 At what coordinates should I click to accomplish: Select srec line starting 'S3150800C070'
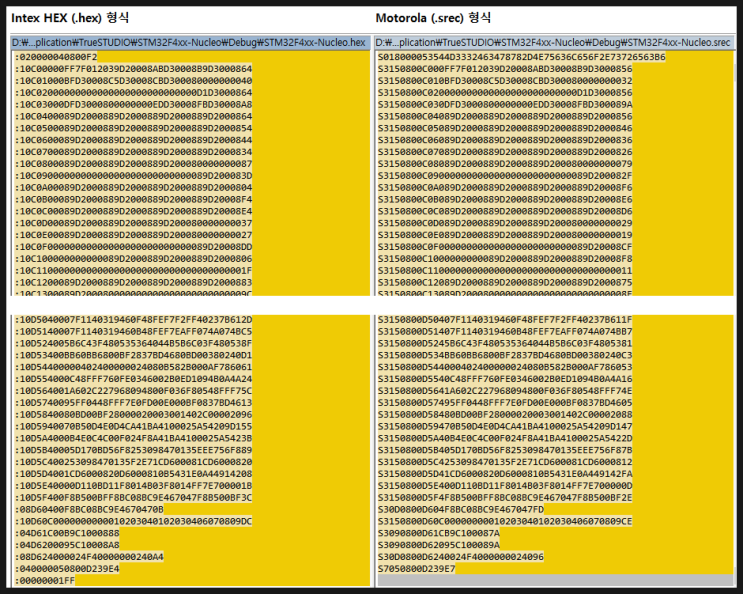tap(505, 152)
